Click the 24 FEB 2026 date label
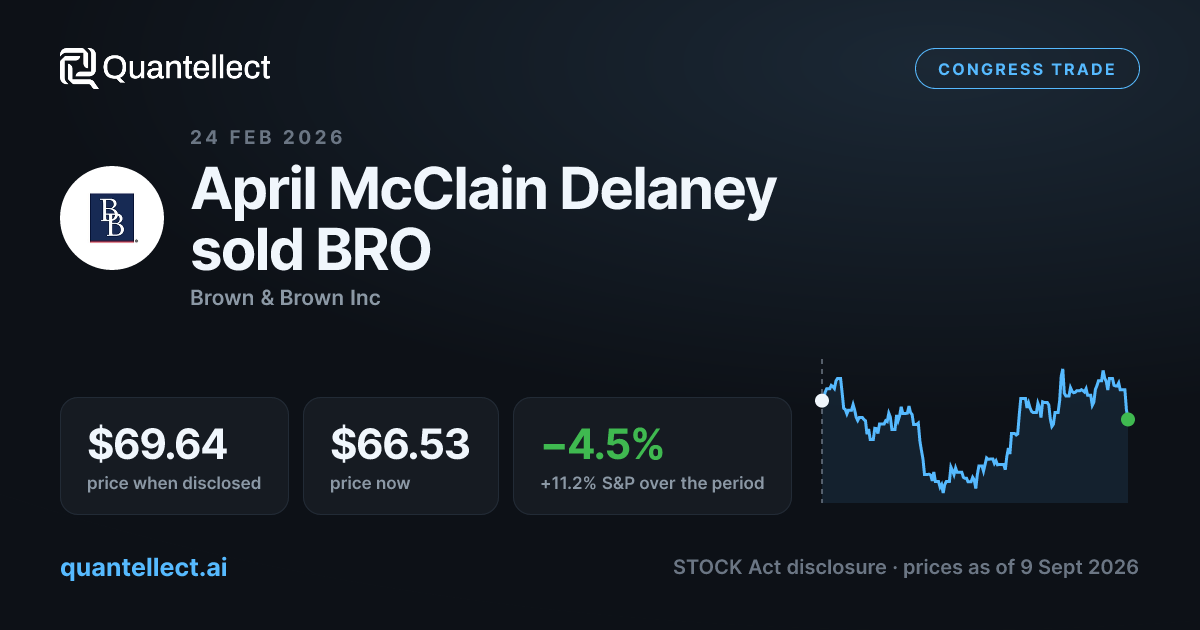The image size is (1200, 630). pos(267,138)
